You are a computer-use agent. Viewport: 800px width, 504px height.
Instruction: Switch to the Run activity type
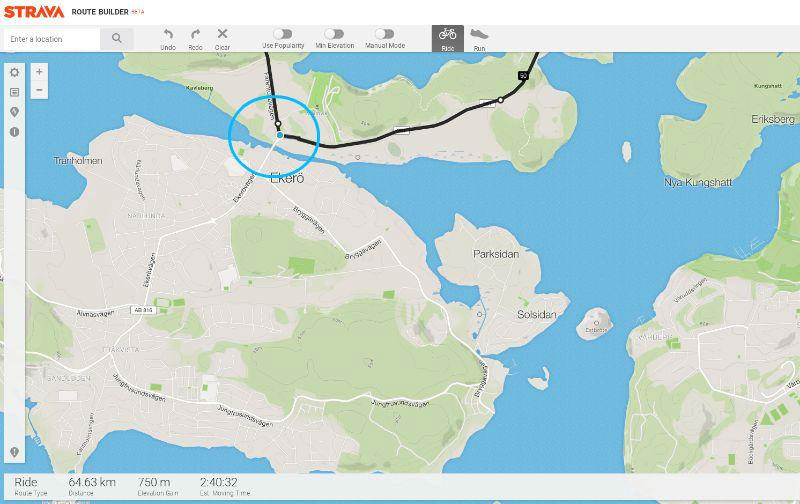click(479, 38)
